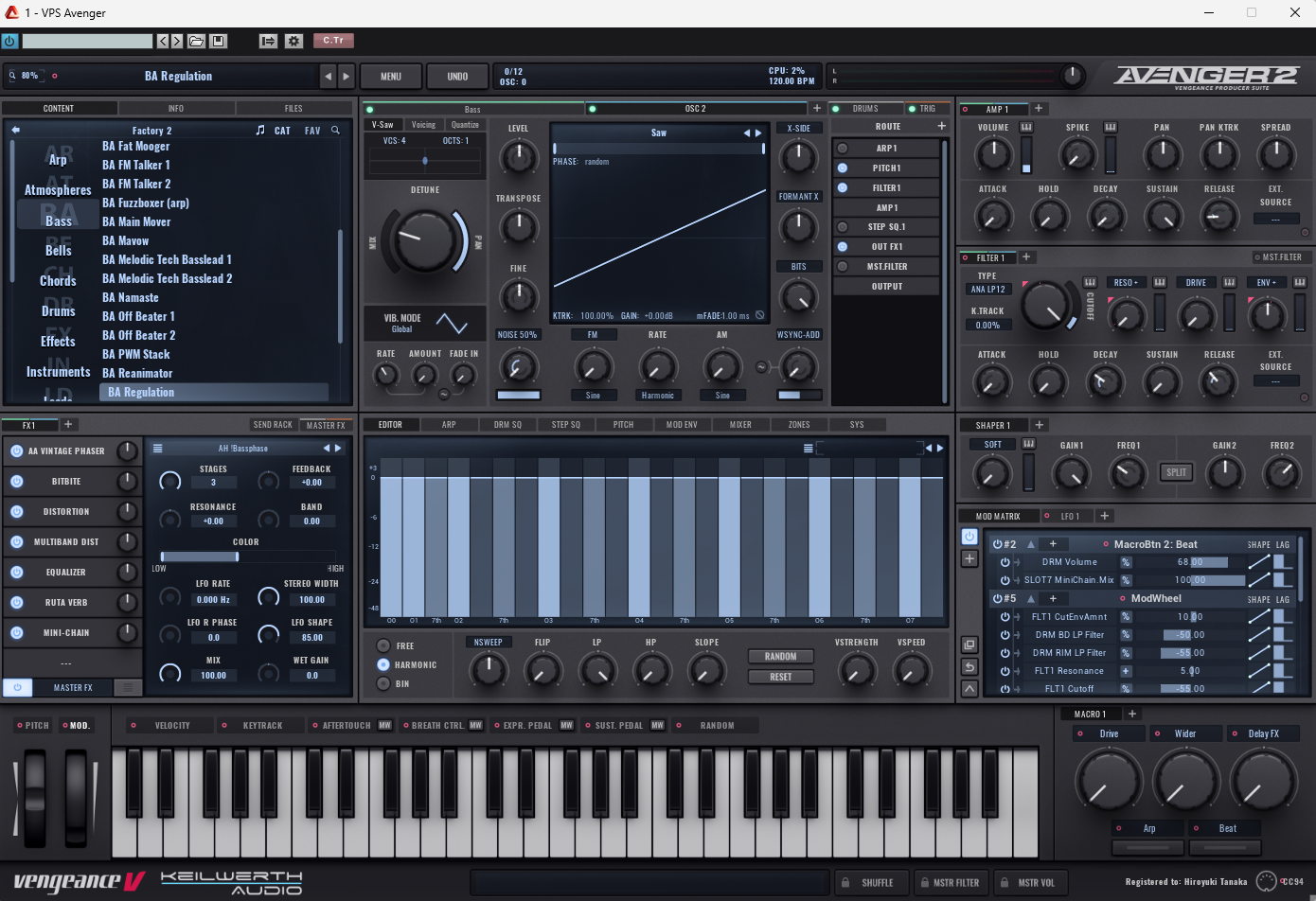
Task: Save preset with the floppy disk icon
Action: [219, 41]
